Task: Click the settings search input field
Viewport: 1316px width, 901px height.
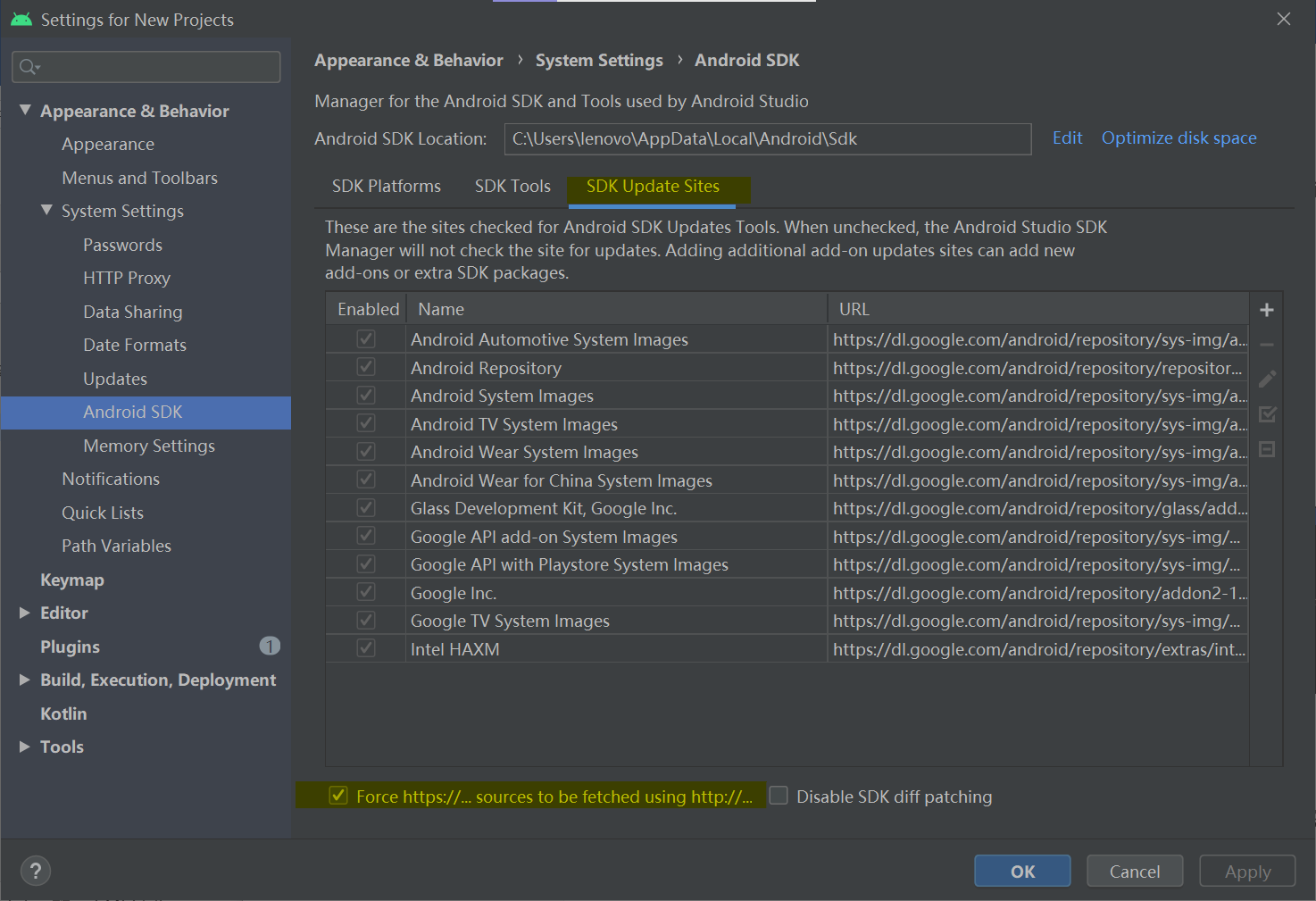Action: tap(146, 67)
